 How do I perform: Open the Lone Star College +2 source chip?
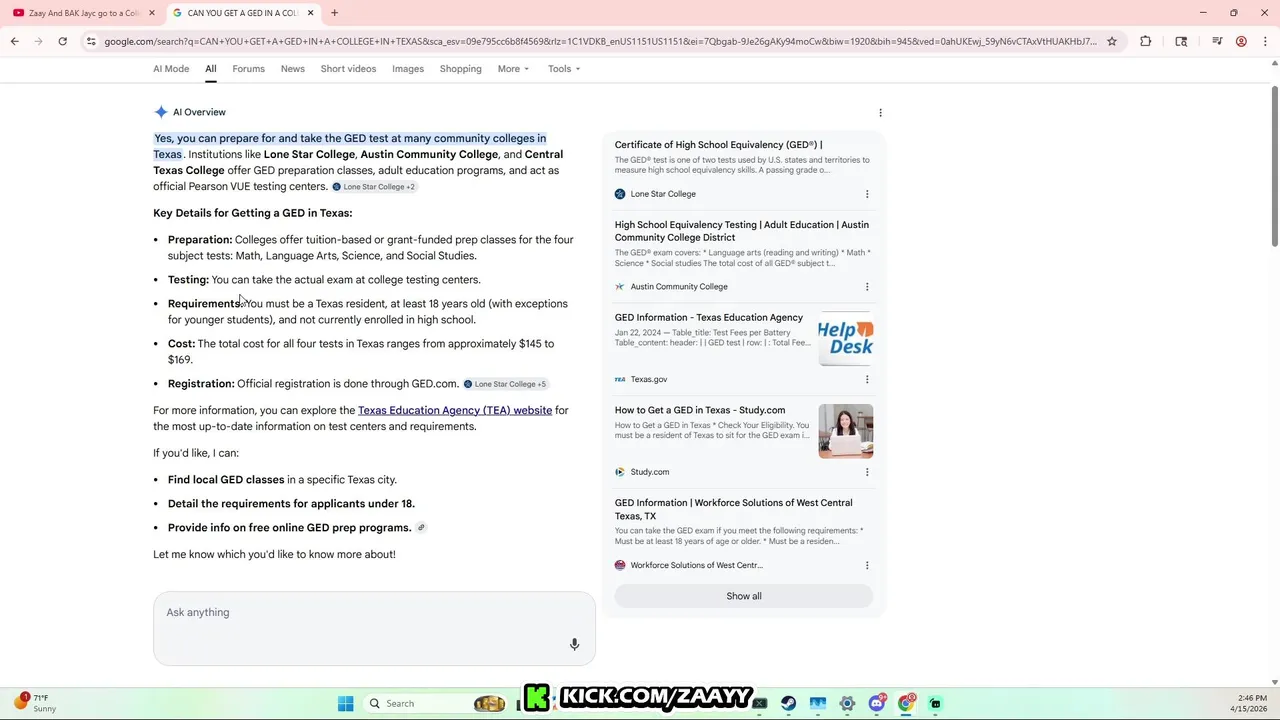coord(374,187)
